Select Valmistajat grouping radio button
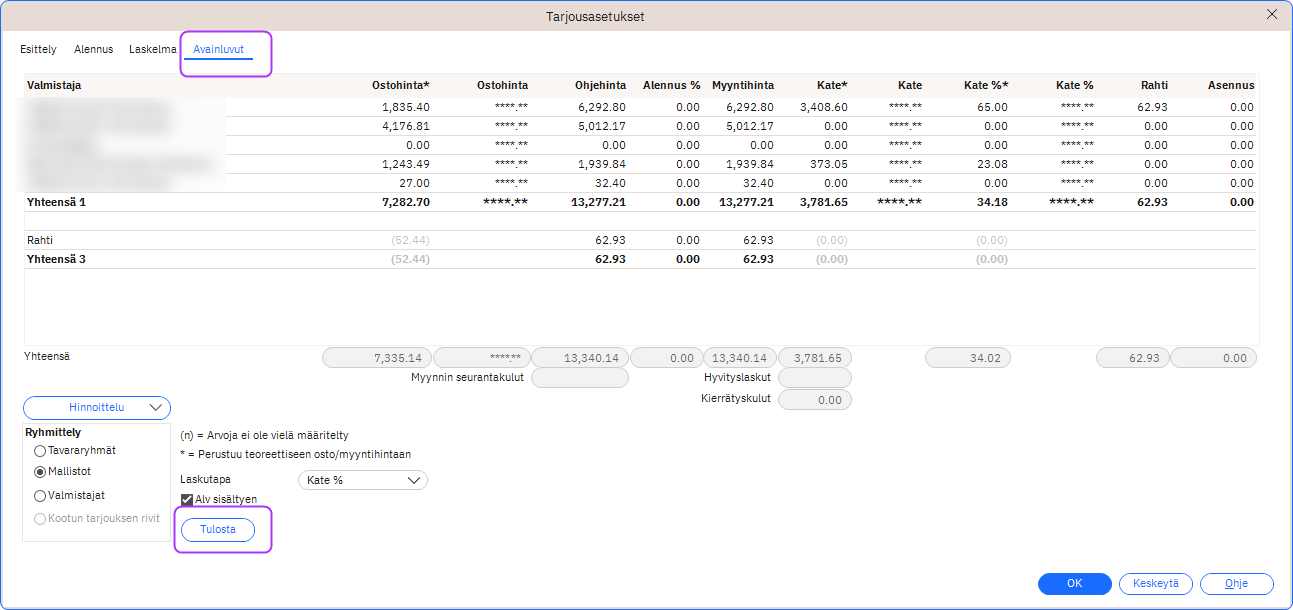 (41, 495)
